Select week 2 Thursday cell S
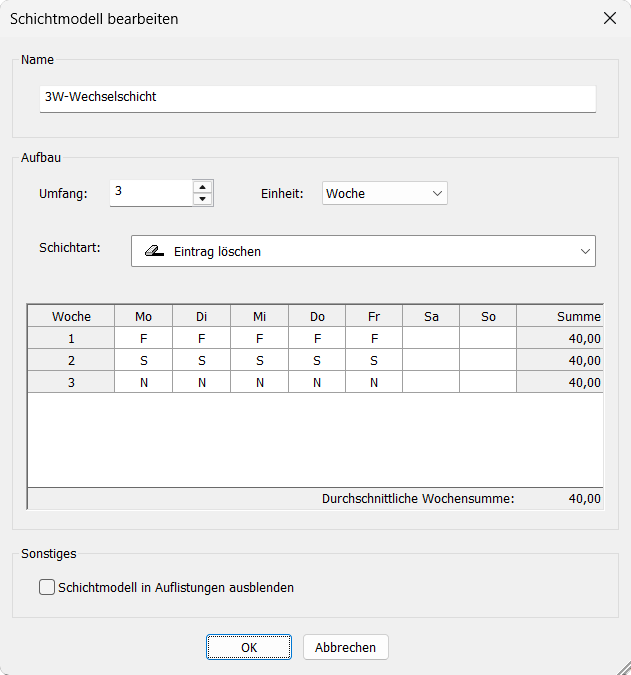631x675 pixels. point(317,360)
